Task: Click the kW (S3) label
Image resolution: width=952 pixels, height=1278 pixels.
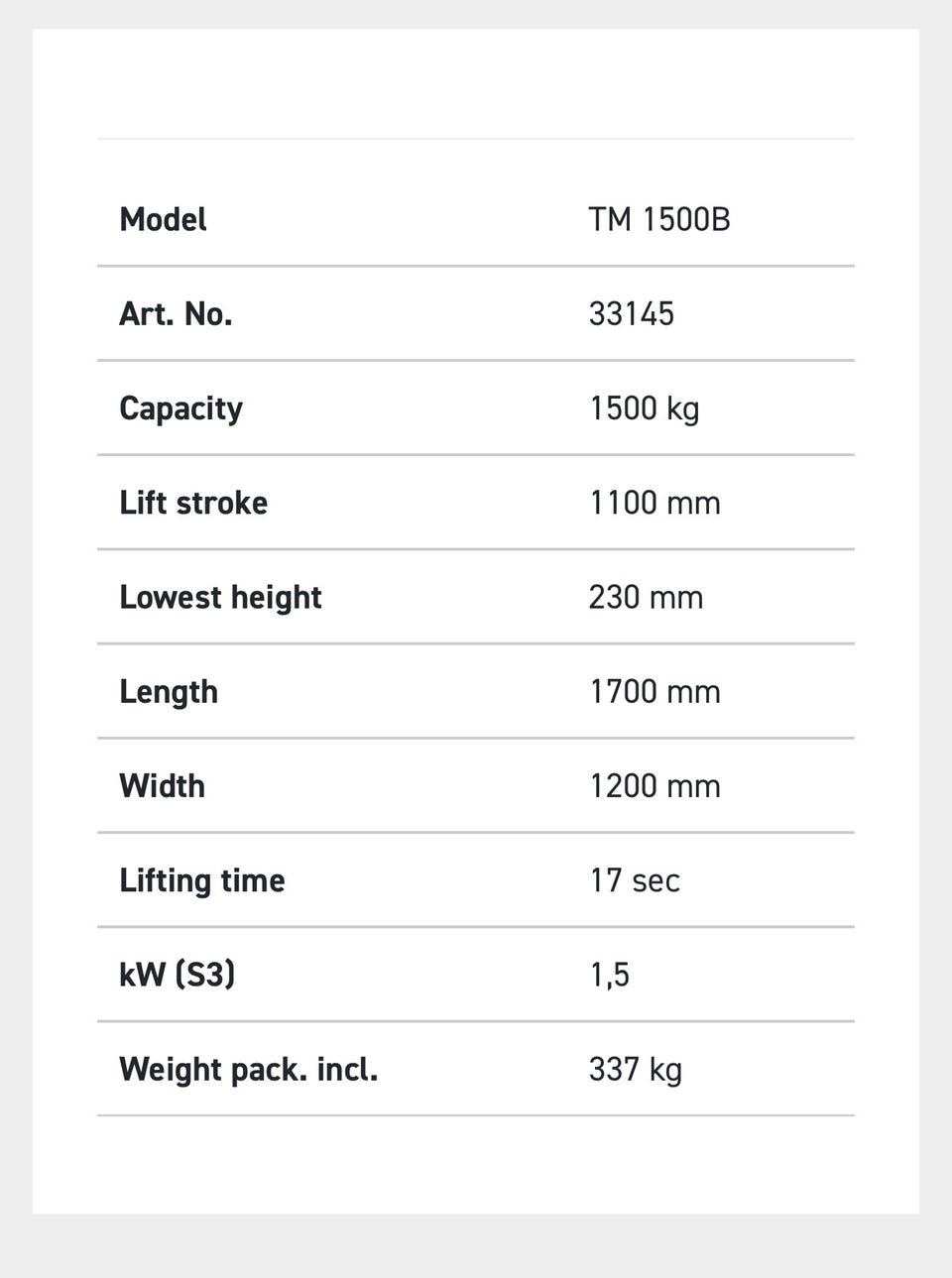Action: point(178,975)
